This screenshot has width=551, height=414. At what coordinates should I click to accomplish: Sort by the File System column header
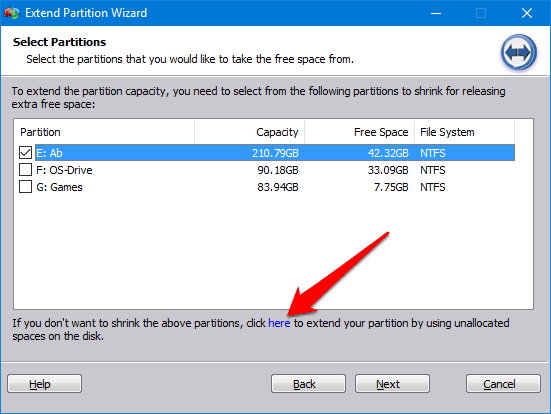pyautogui.click(x=465, y=132)
